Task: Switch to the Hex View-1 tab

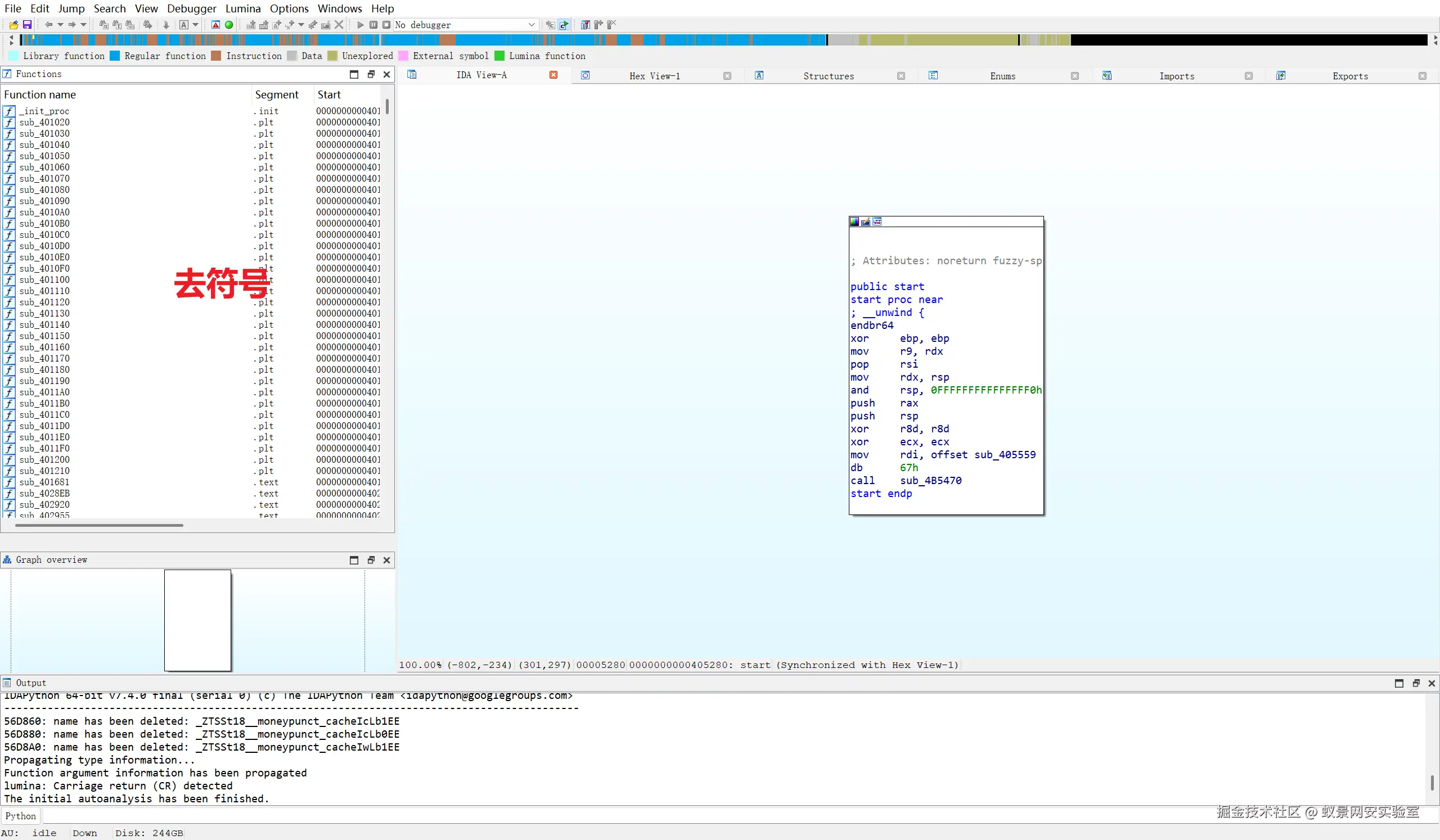Action: pyautogui.click(x=654, y=76)
